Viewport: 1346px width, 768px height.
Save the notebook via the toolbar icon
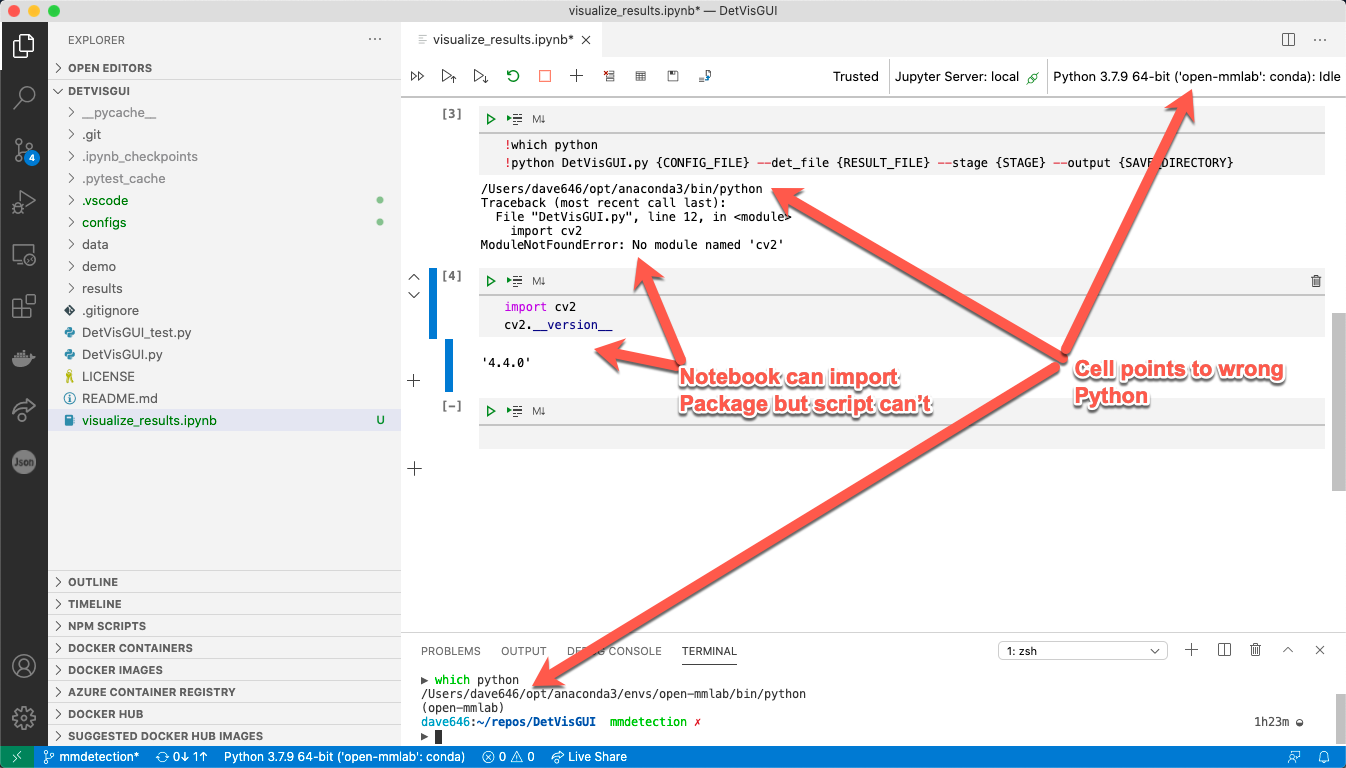click(672, 75)
